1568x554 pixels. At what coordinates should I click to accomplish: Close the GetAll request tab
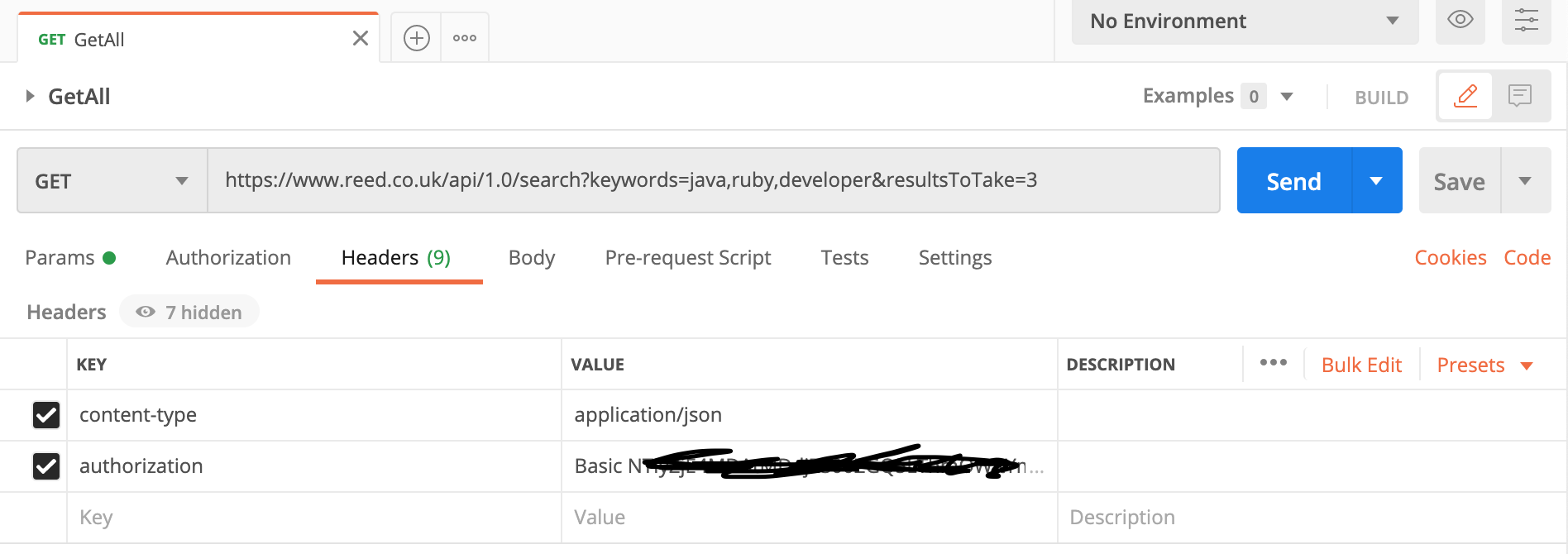click(361, 39)
